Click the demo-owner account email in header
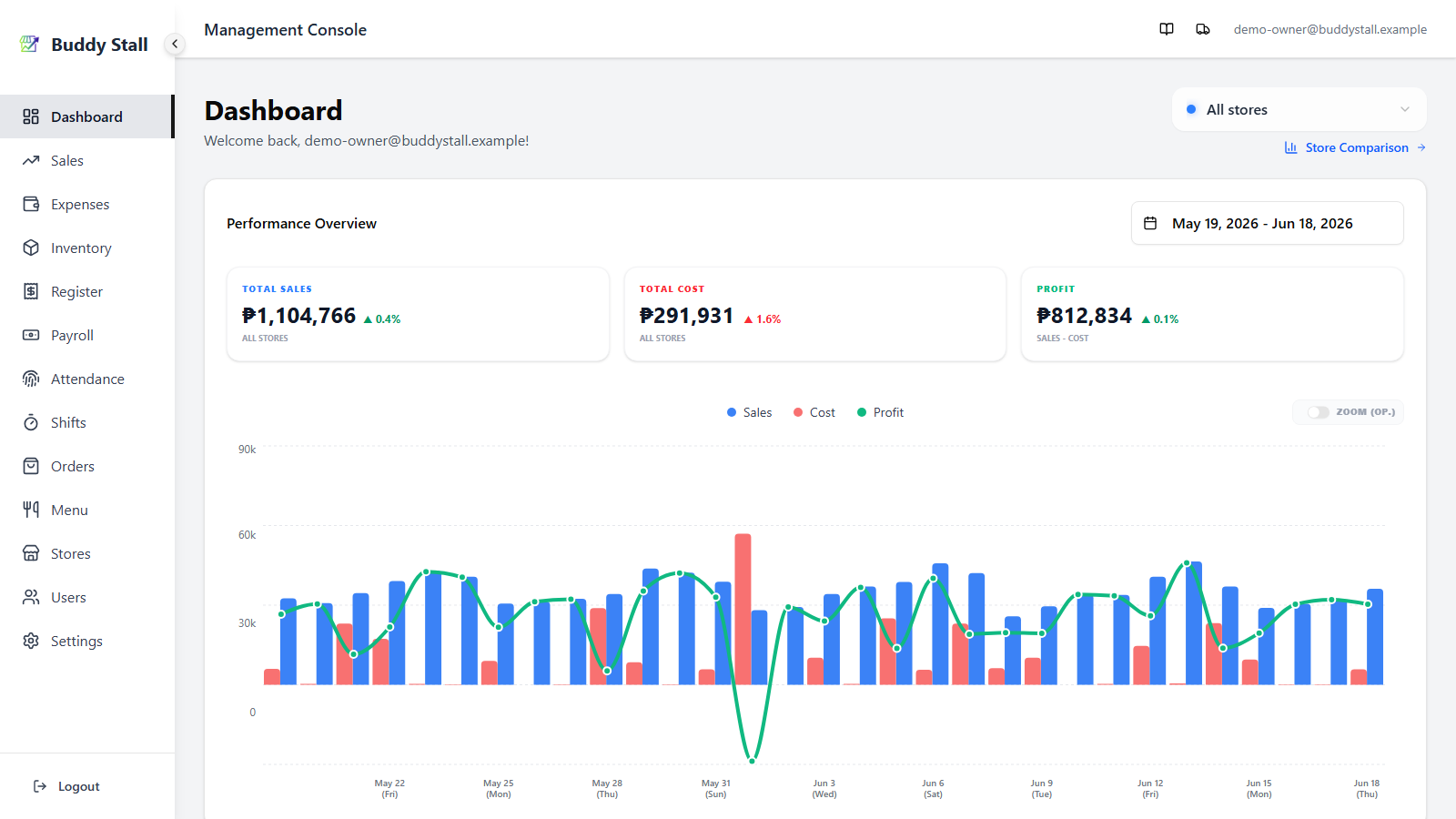 tap(1330, 29)
